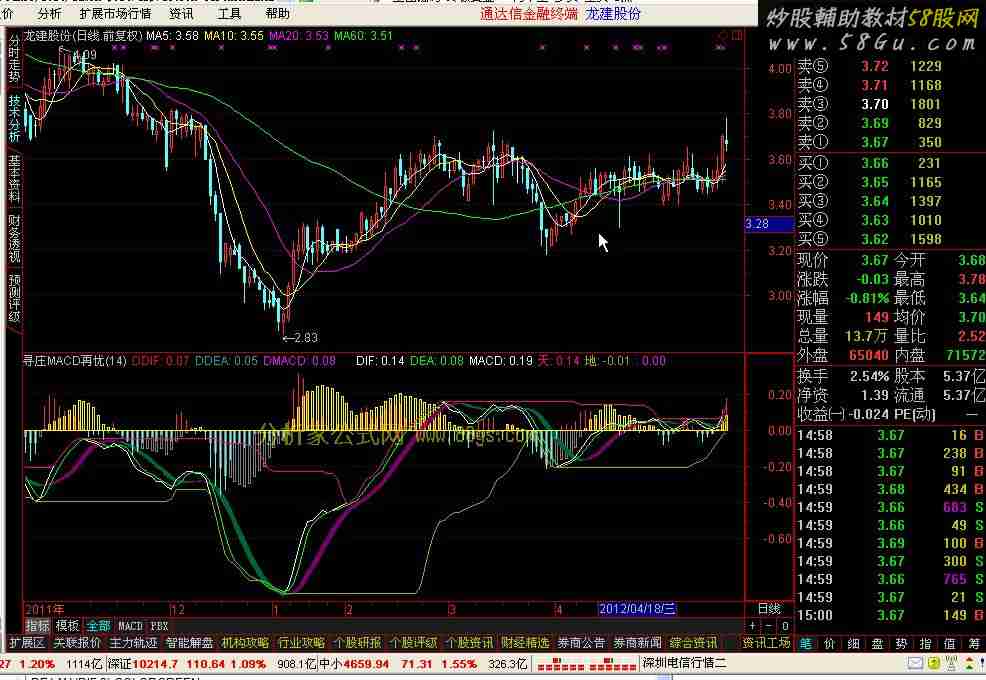Screen dimensions: 986x680
Task: Open 个股资讯 tab
Action: pos(469,643)
